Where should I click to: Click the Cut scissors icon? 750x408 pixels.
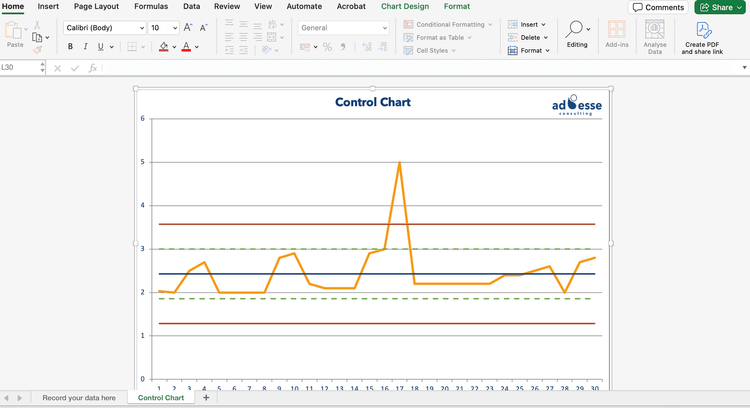coord(37,25)
